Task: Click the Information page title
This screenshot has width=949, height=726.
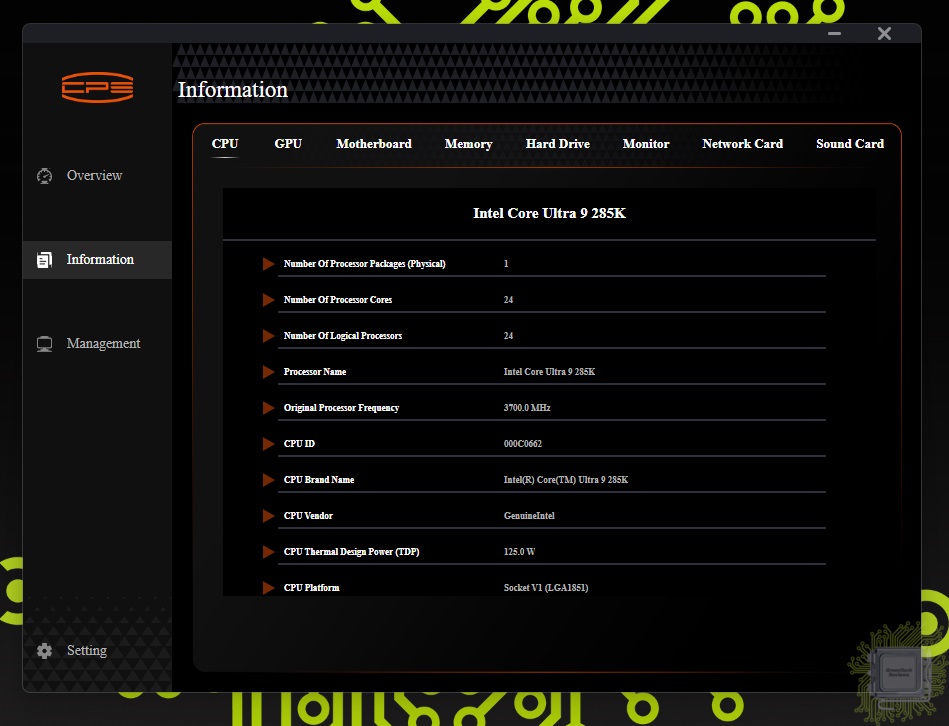Action: click(x=233, y=90)
